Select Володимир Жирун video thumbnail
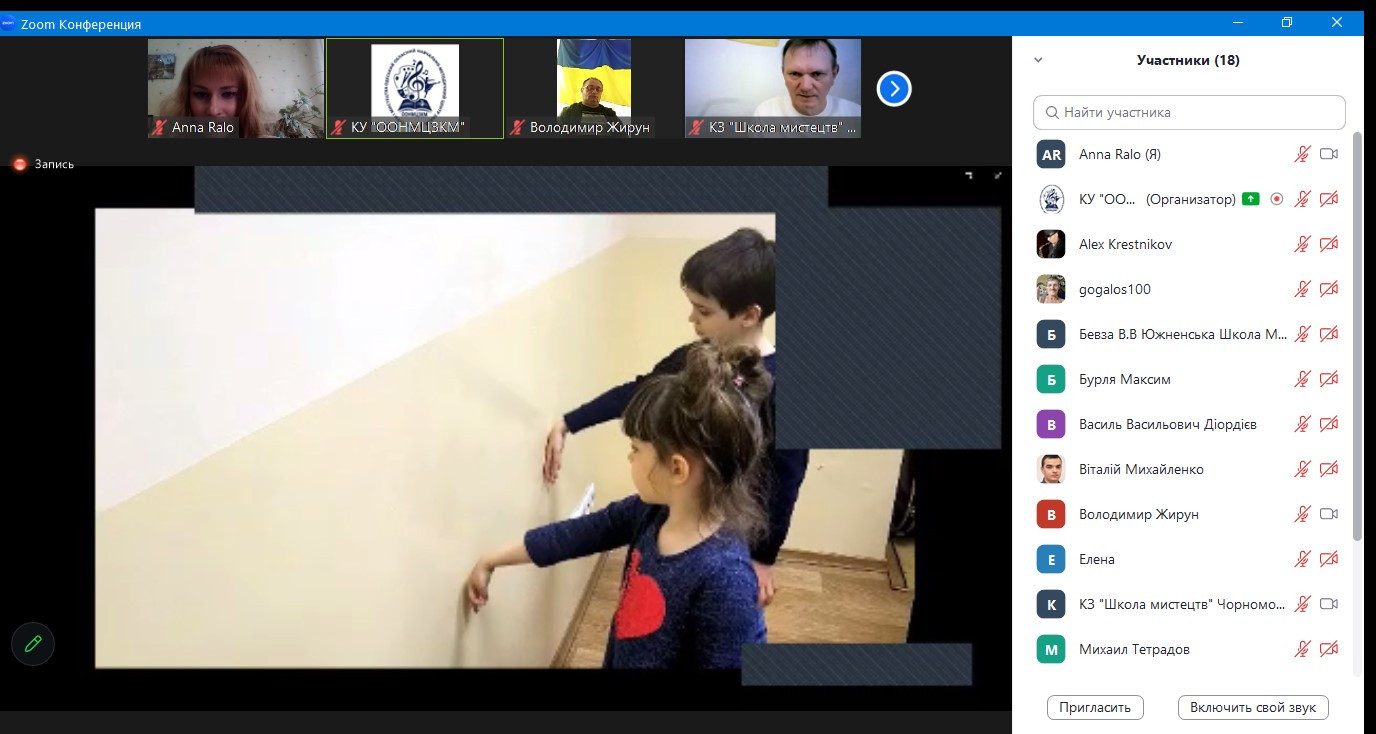1376x734 pixels. [594, 88]
